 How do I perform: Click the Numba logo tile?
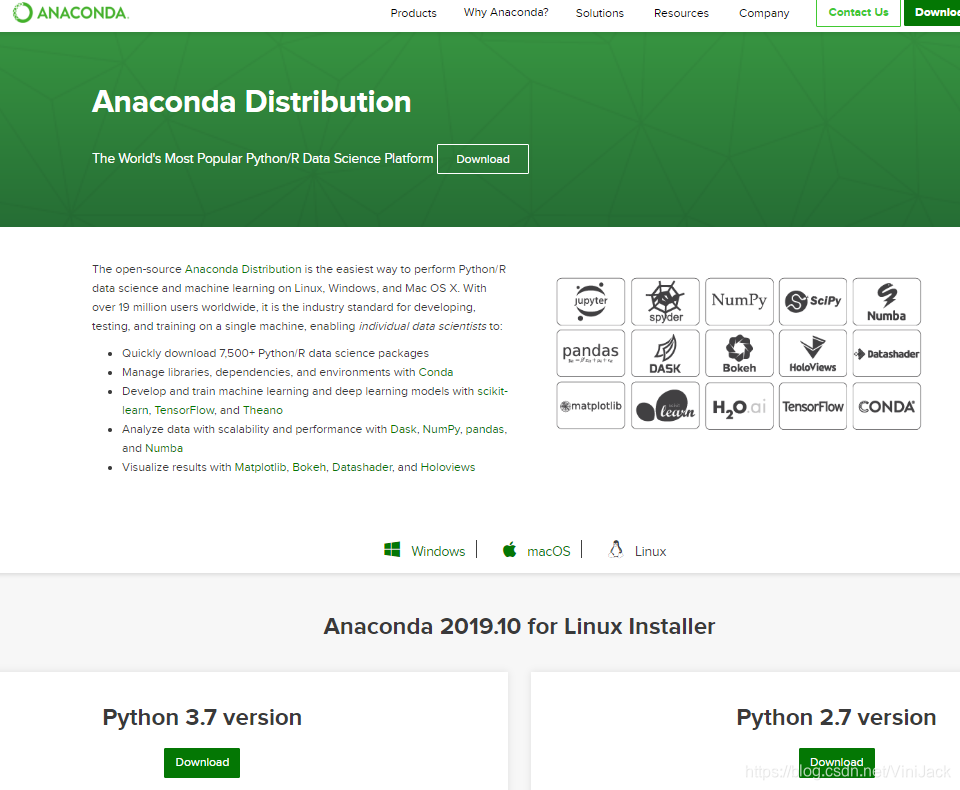[887, 301]
